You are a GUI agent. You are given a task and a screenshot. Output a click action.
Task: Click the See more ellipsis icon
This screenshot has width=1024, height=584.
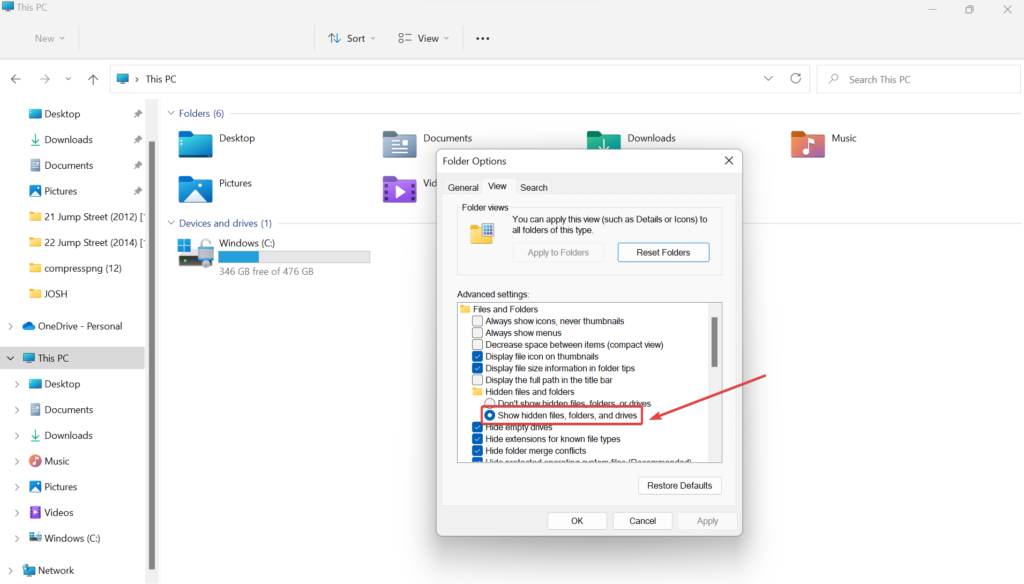pyautogui.click(x=482, y=38)
